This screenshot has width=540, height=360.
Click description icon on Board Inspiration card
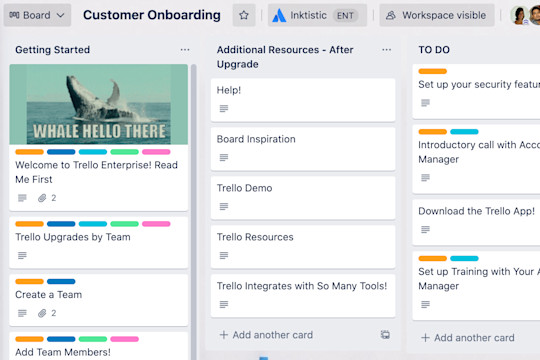pos(224,157)
